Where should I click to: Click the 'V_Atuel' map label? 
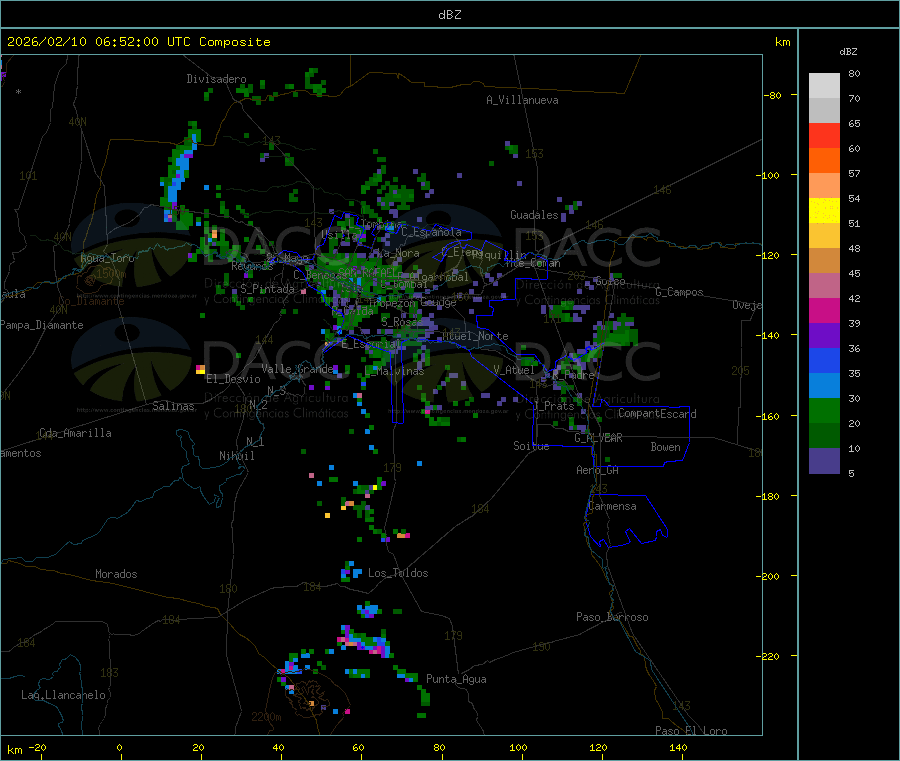click(514, 370)
